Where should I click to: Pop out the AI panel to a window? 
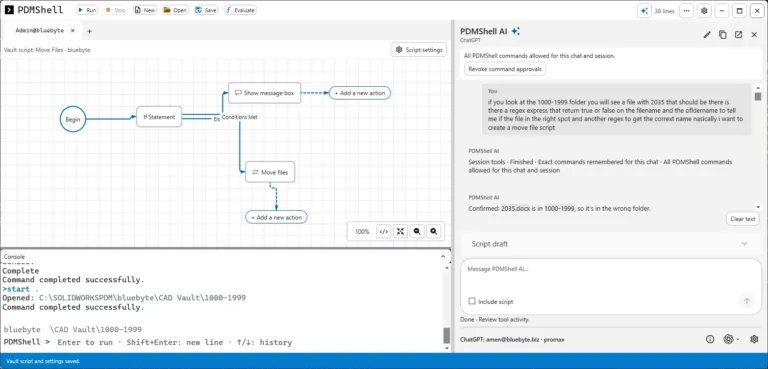[738, 34]
